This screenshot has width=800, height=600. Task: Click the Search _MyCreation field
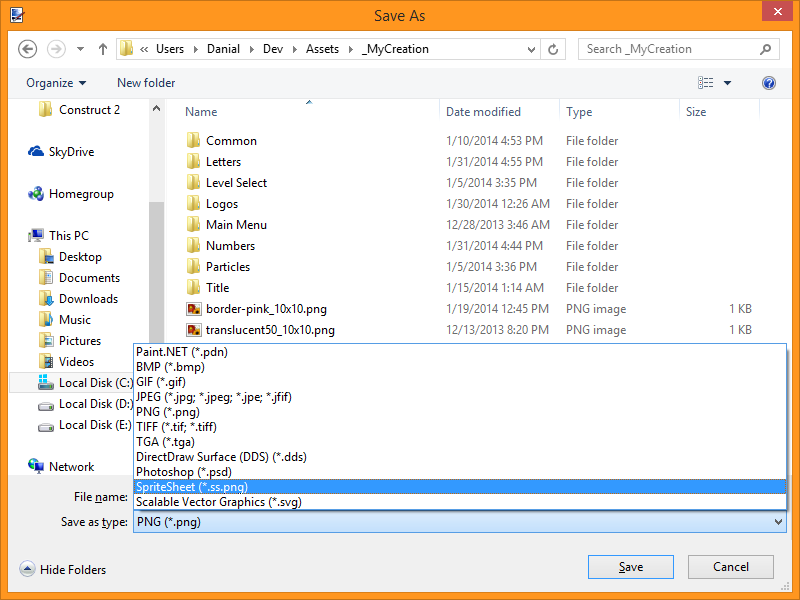pyautogui.click(x=679, y=49)
